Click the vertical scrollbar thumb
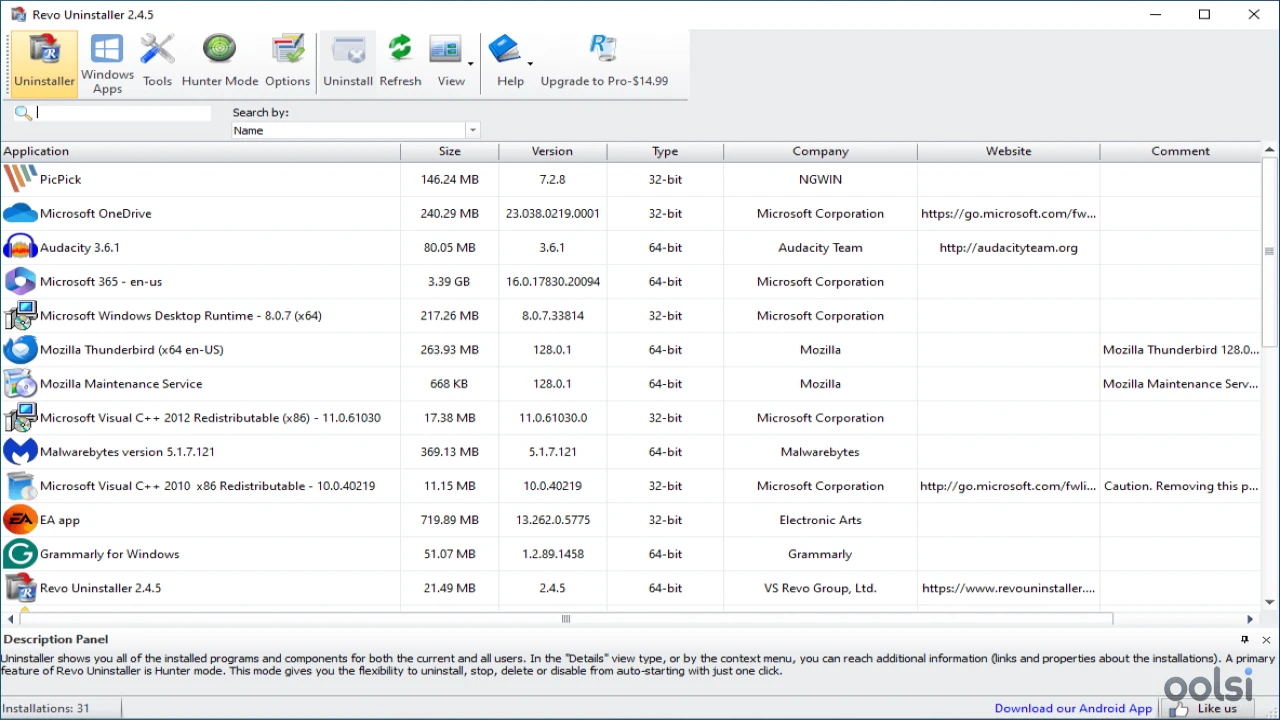The height and width of the screenshot is (720, 1280). point(1270,252)
